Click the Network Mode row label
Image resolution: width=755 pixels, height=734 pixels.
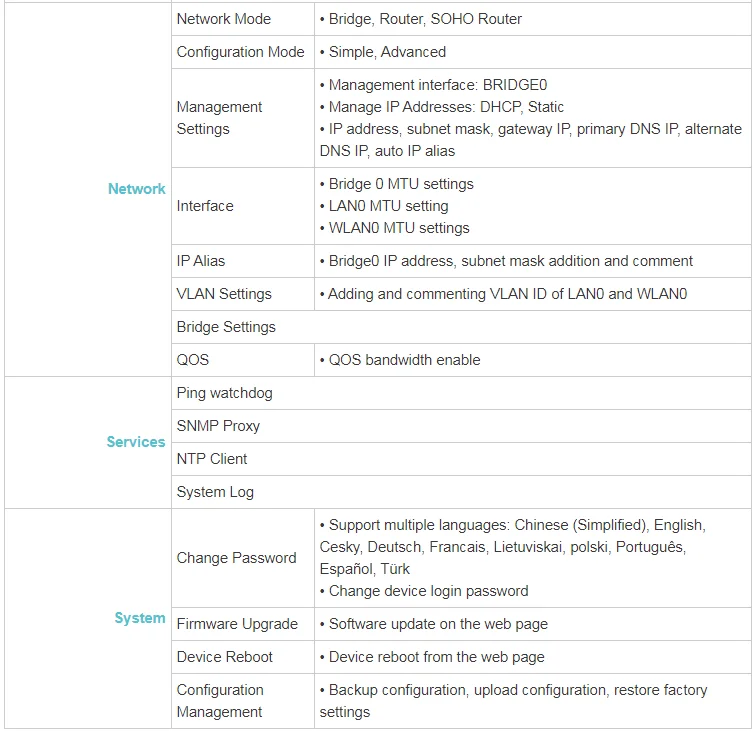(223, 19)
